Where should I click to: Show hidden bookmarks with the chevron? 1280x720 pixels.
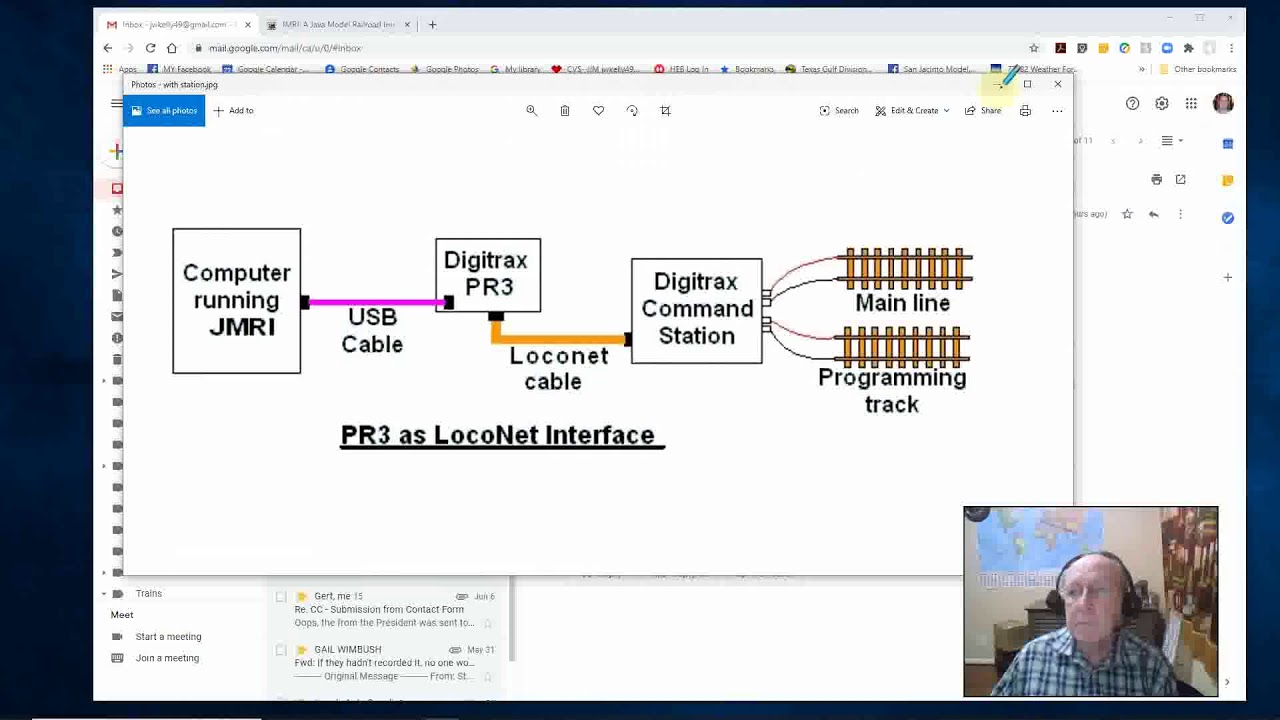[1142, 69]
